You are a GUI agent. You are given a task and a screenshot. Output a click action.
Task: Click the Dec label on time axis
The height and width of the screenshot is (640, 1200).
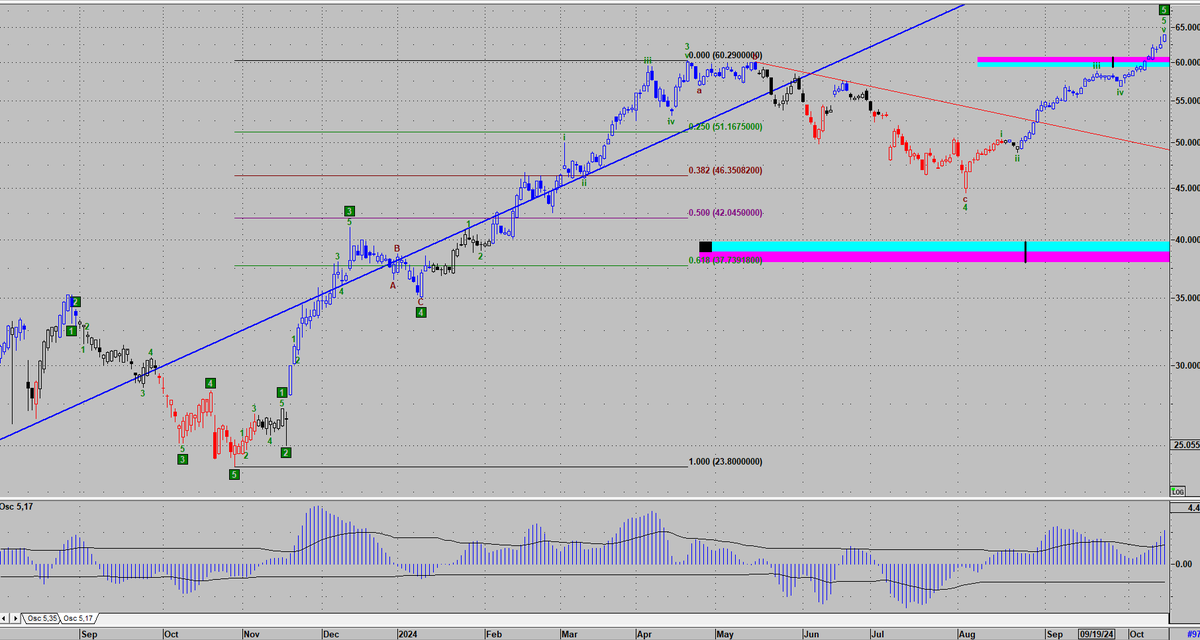[x=331, y=633]
